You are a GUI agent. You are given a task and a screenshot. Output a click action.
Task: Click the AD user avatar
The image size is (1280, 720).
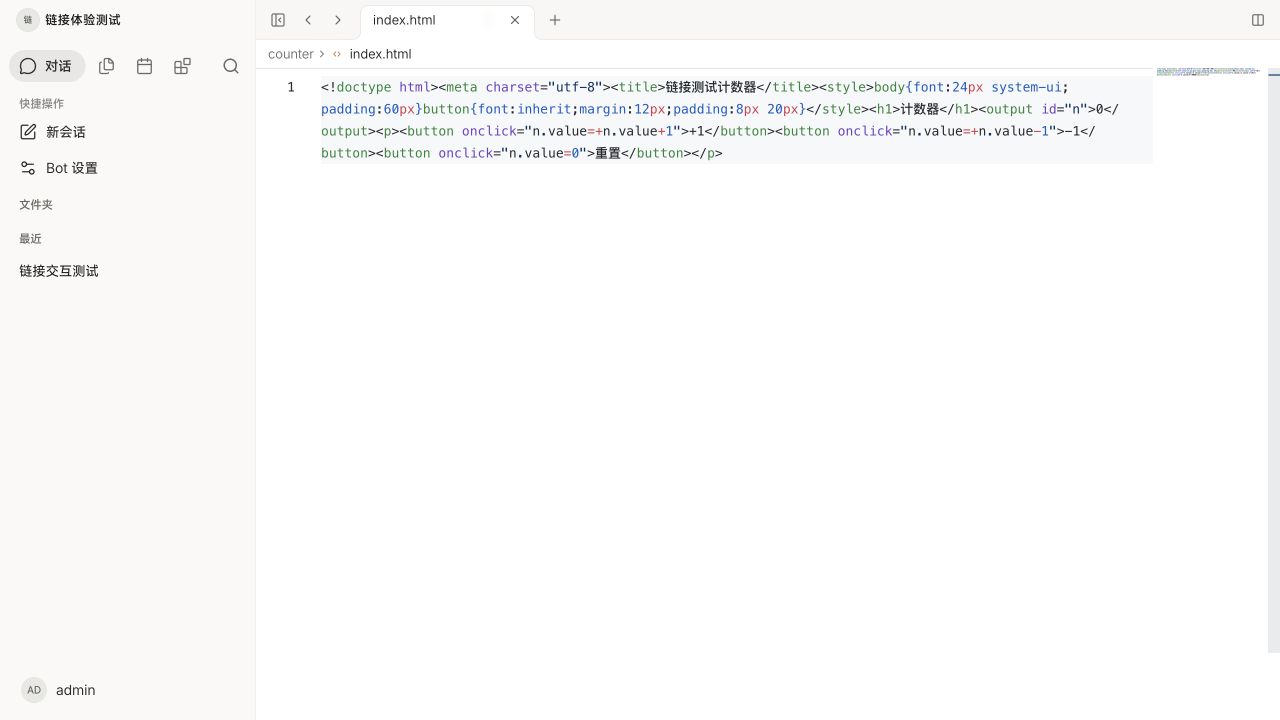click(x=34, y=690)
